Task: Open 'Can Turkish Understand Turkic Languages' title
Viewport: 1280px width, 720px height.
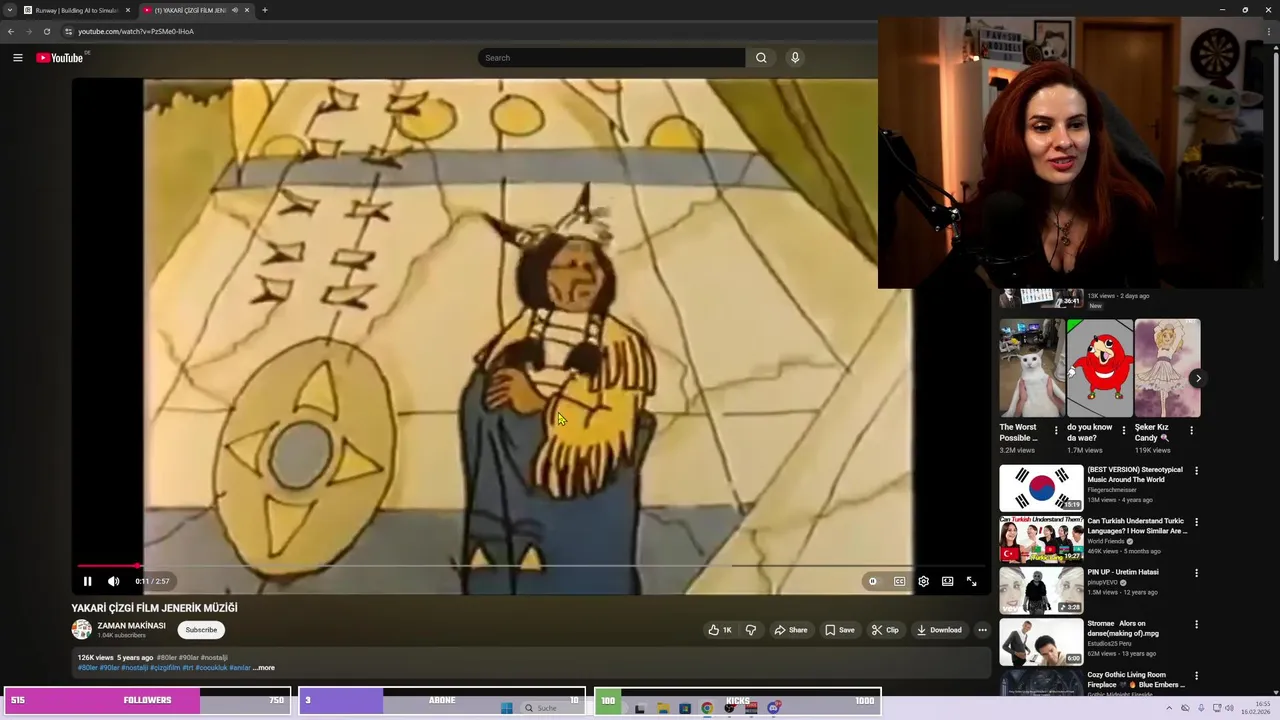Action: point(1137,526)
